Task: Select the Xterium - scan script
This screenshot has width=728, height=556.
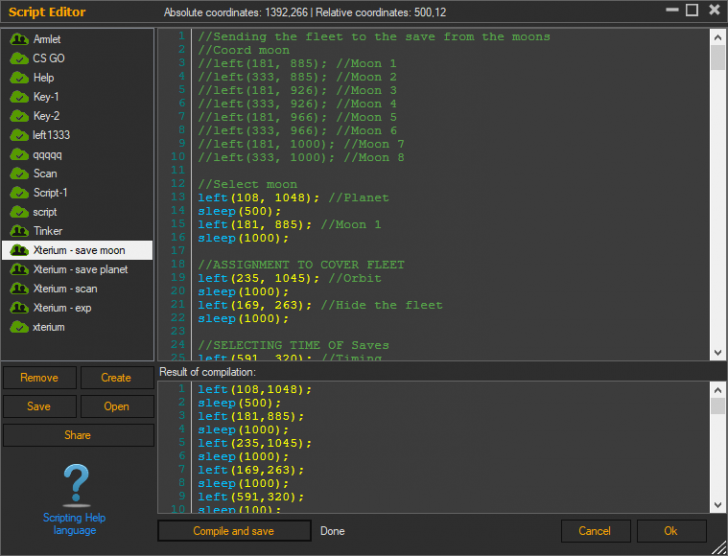Action: click(65, 289)
